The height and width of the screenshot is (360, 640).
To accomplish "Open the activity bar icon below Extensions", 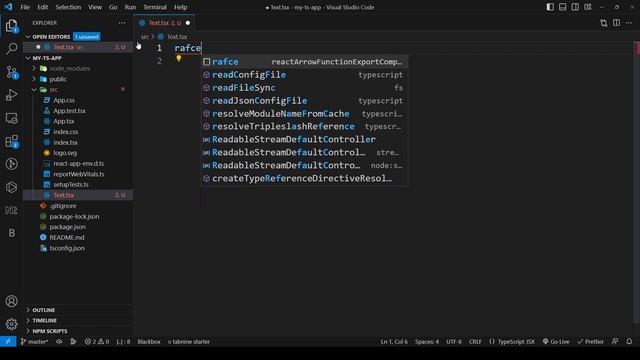I will [11, 164].
